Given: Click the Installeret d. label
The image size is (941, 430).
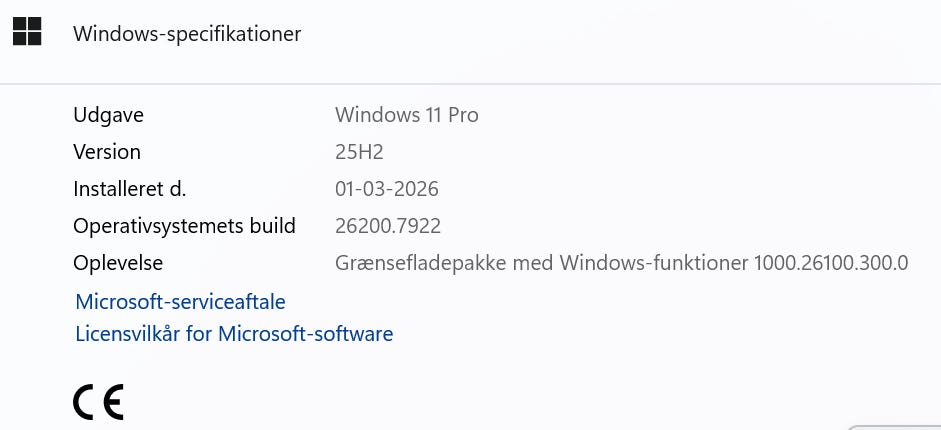Looking at the screenshot, I should 130,189.
